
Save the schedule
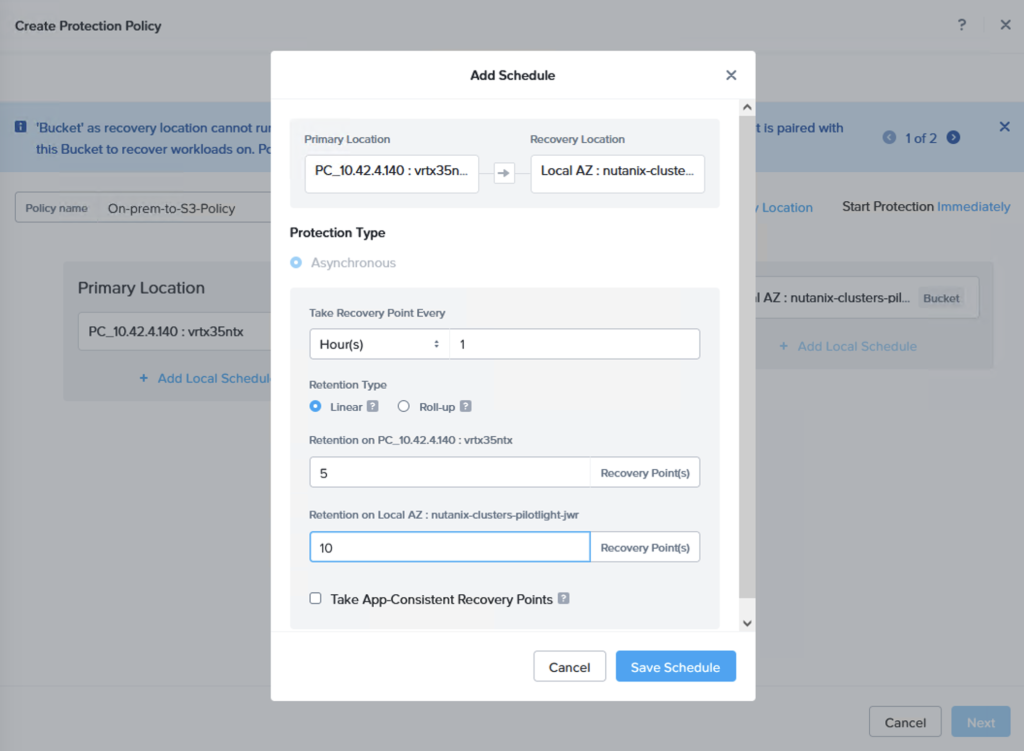point(676,666)
